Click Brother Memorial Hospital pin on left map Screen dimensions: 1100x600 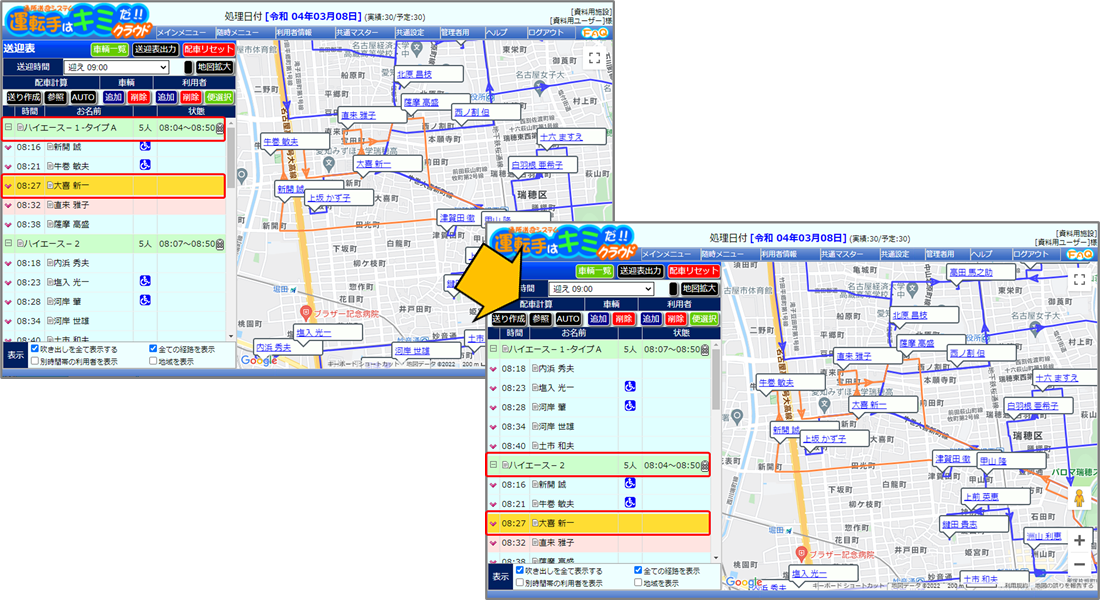[x=305, y=312]
